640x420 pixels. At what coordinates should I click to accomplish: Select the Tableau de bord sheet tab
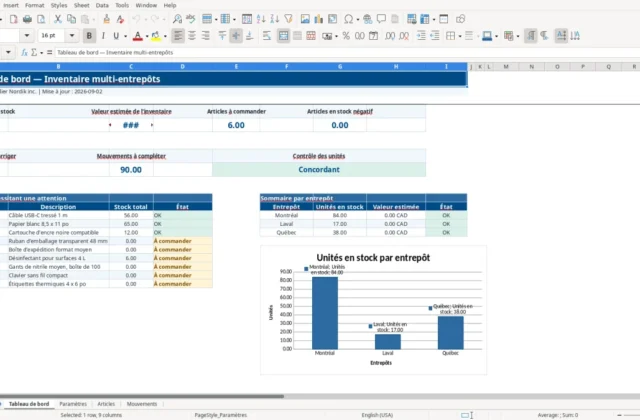(x=29, y=404)
